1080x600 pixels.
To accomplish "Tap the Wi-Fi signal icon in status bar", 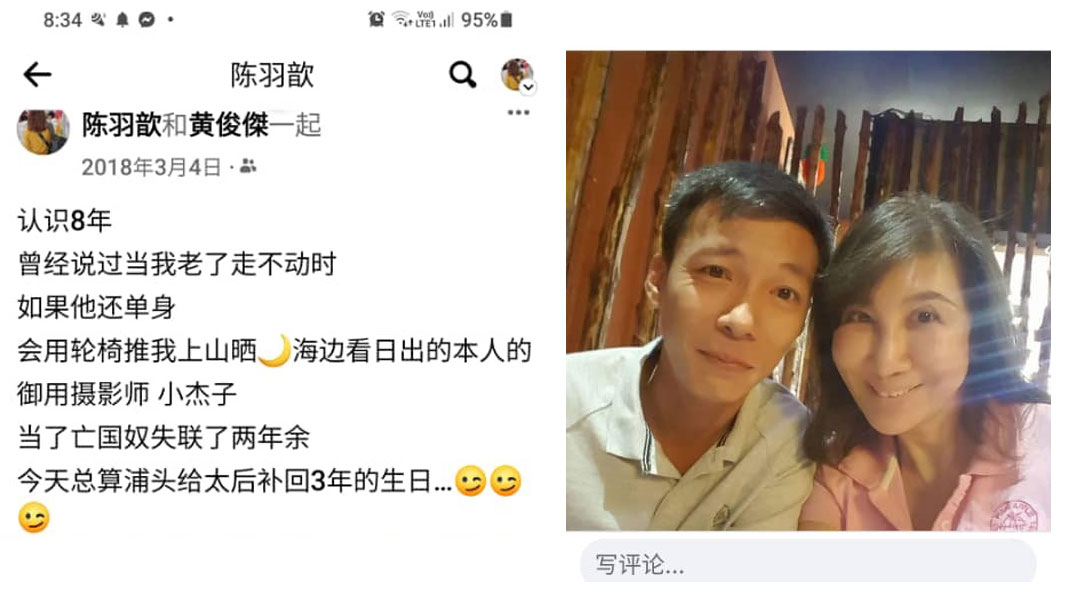I will pyautogui.click(x=402, y=19).
